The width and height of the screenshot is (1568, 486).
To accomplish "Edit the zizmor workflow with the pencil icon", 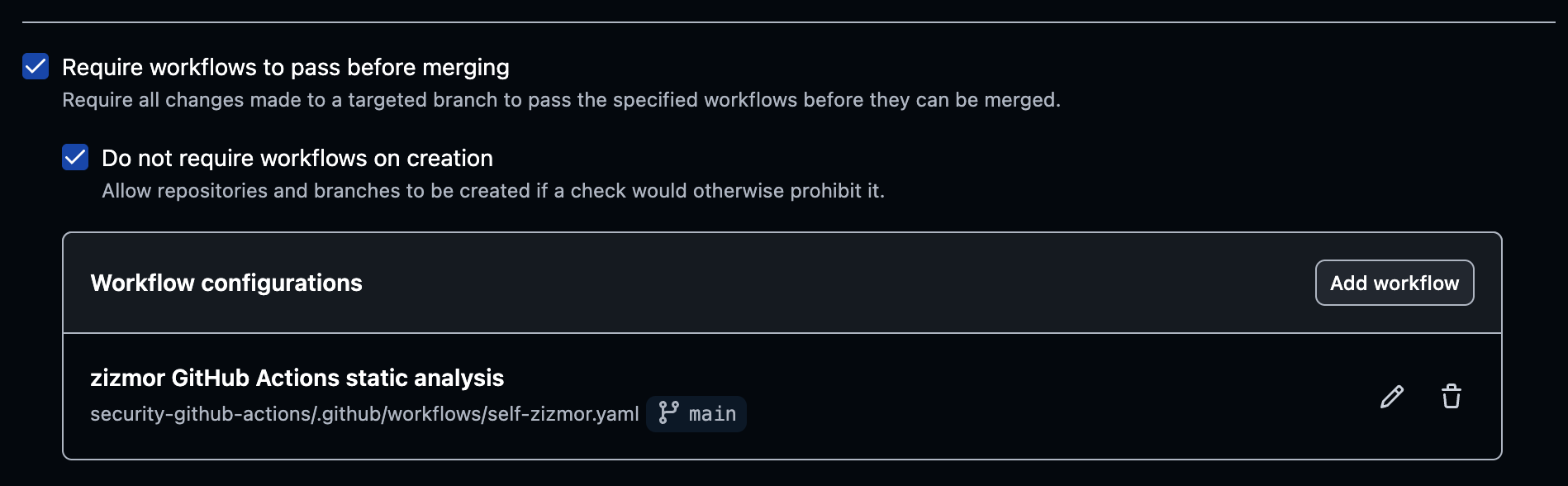I will 1392,397.
